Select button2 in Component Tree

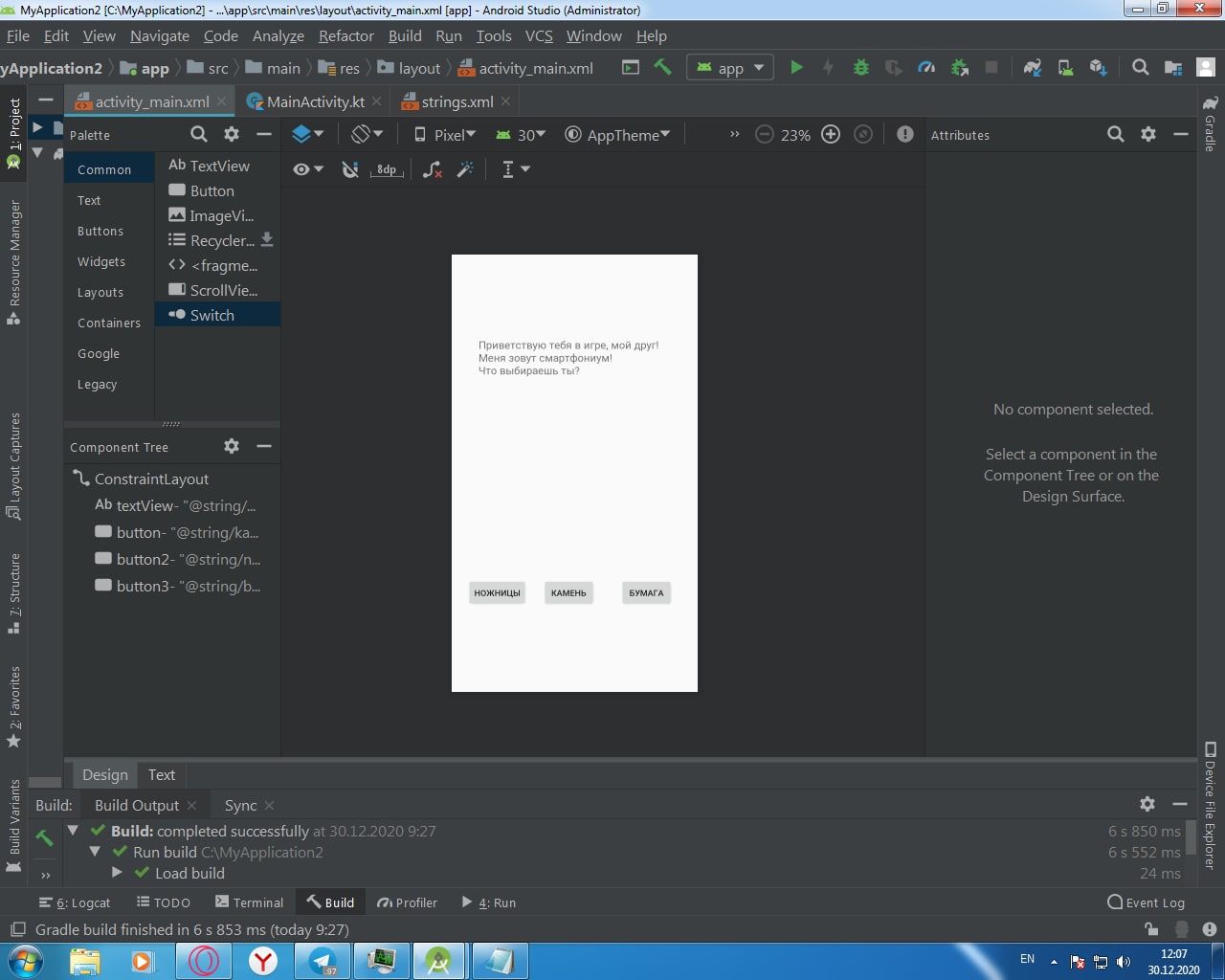point(177,559)
